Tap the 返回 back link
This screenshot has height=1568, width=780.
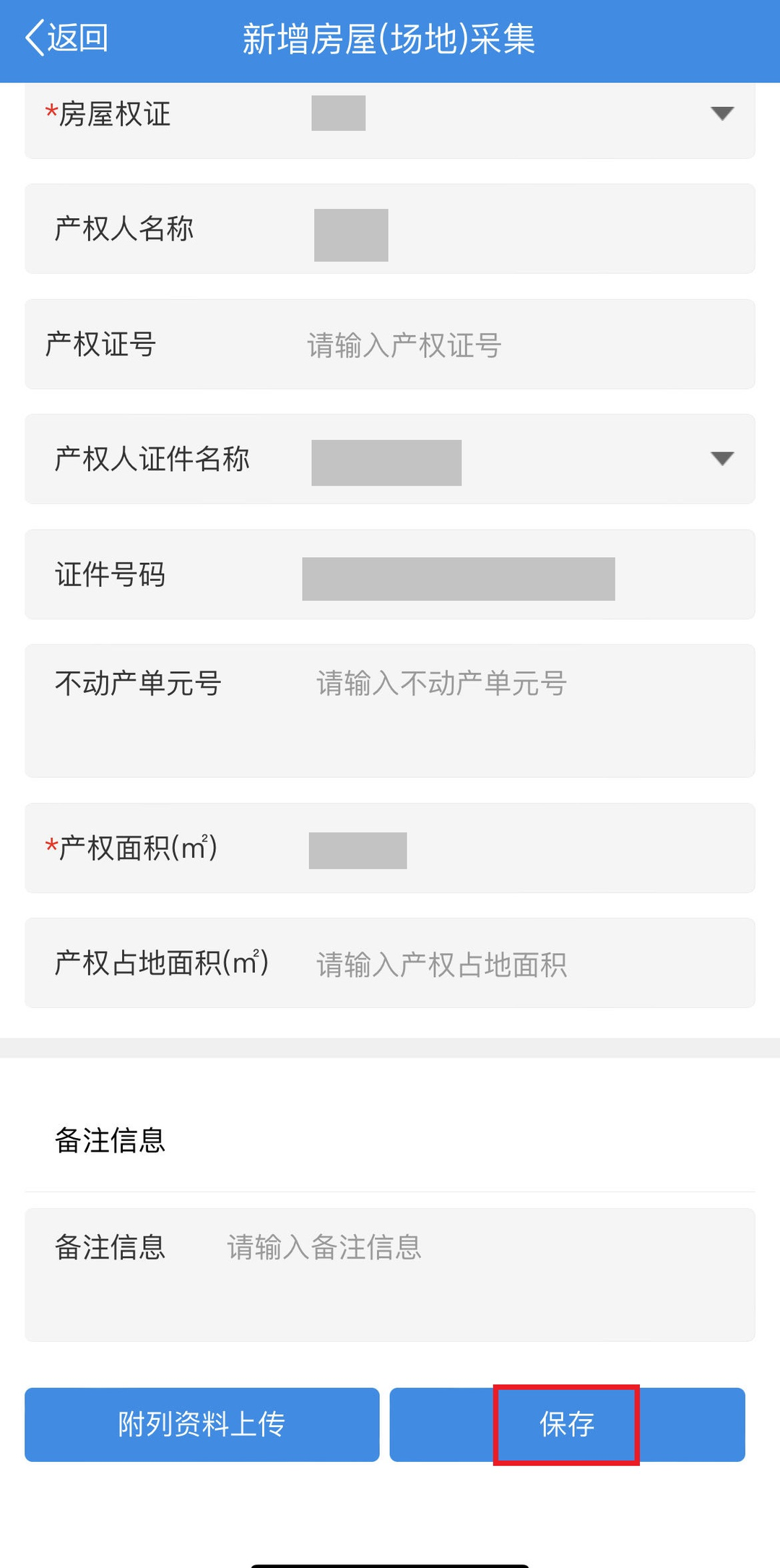click(x=77, y=38)
